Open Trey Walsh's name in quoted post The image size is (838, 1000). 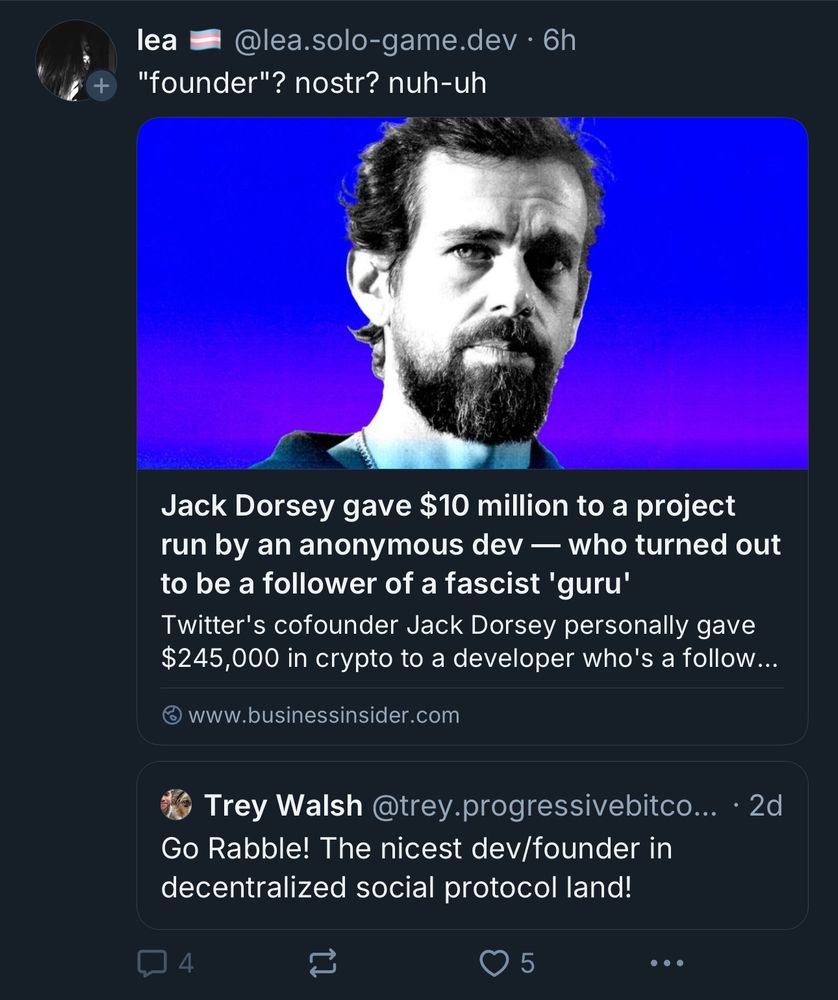pyautogui.click(x=283, y=805)
